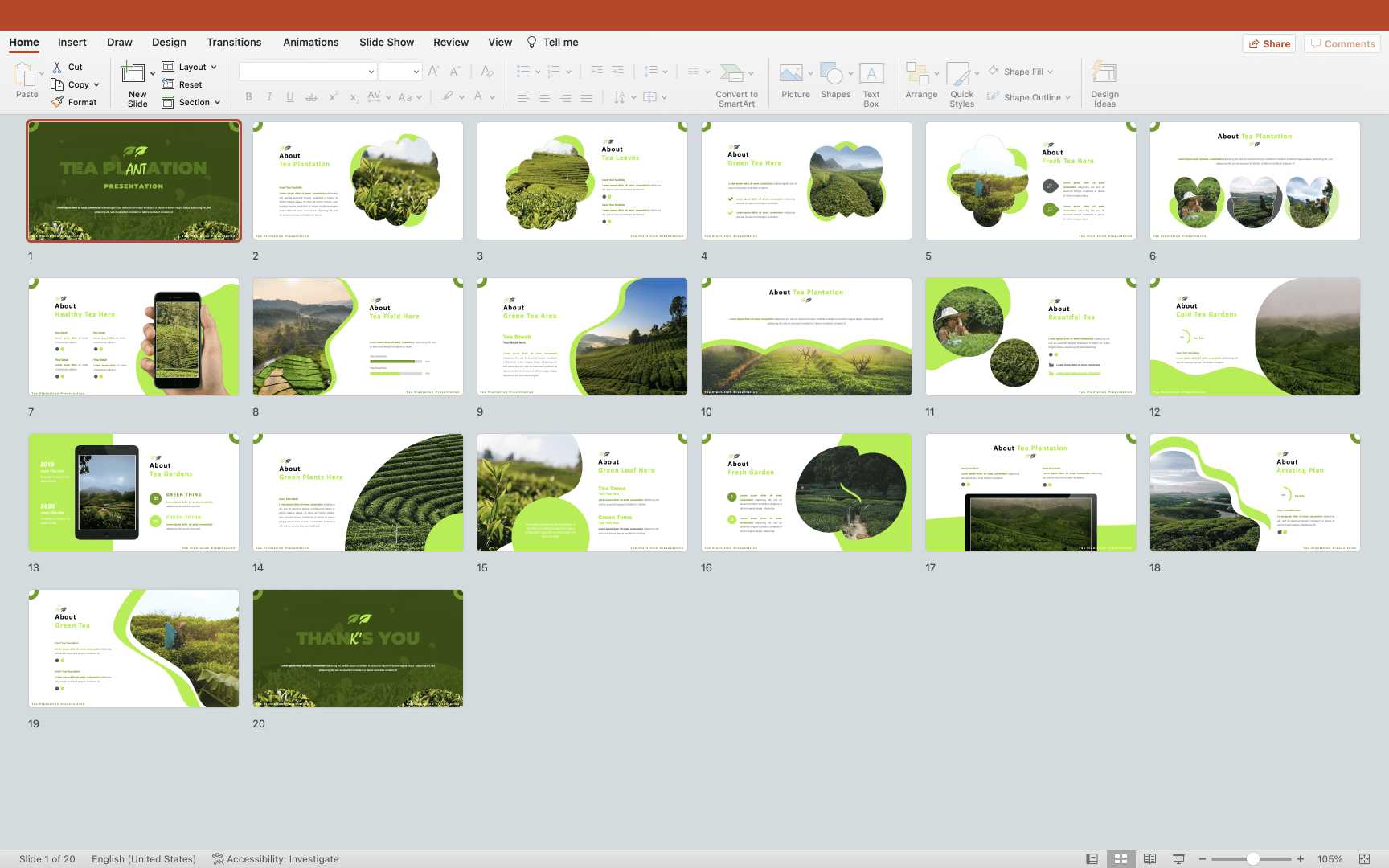This screenshot has height=868, width=1389.
Task: Open the Comments pane
Action: pyautogui.click(x=1342, y=43)
